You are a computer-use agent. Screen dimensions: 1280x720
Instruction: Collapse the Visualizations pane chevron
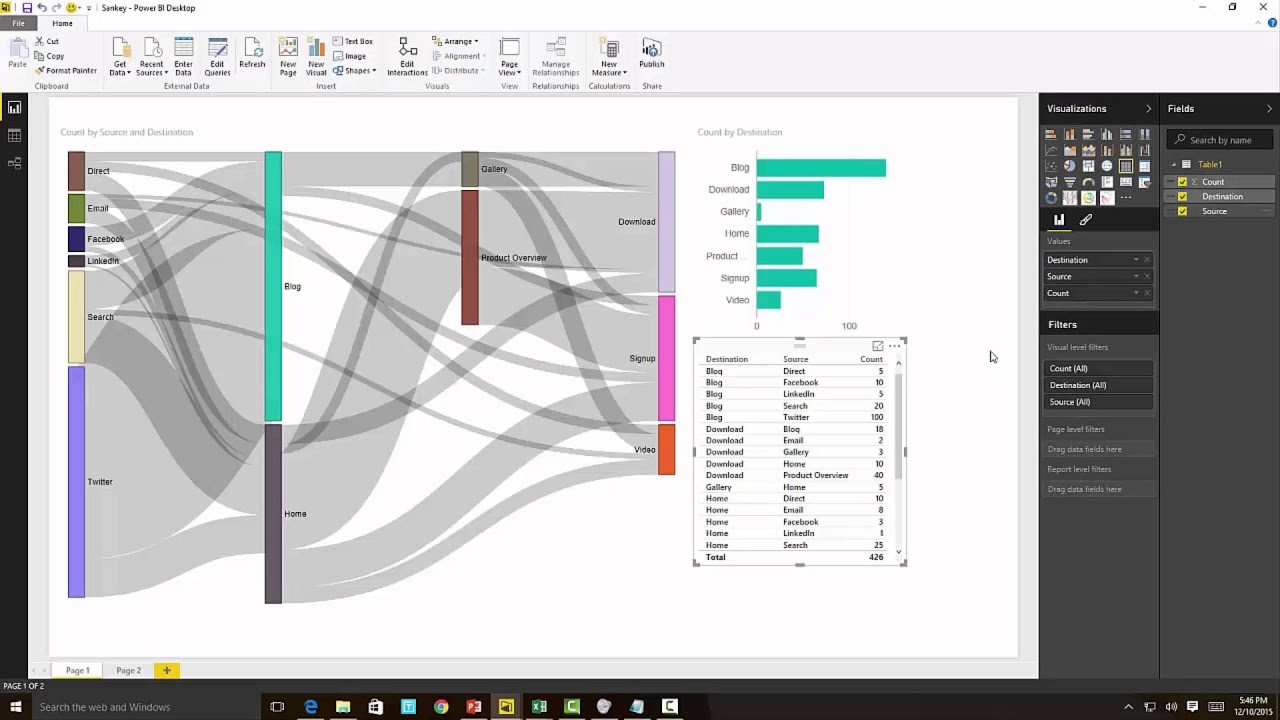point(1148,108)
